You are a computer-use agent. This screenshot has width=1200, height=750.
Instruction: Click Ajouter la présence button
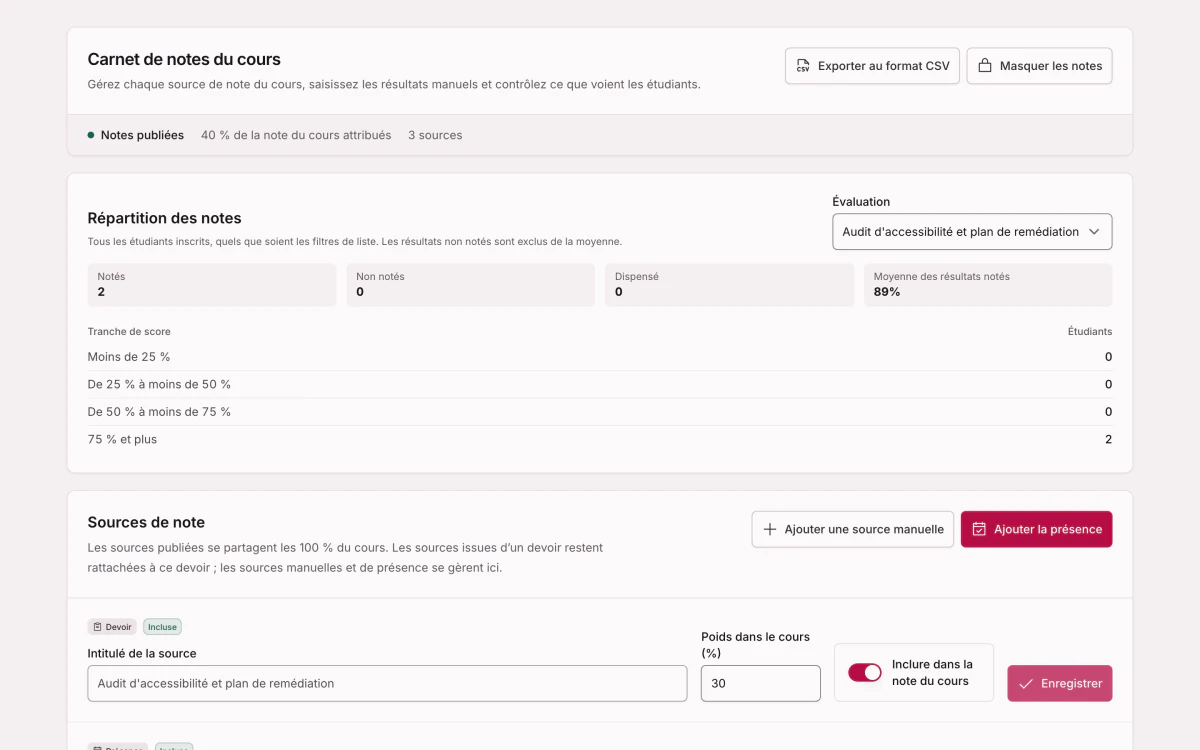1036,529
